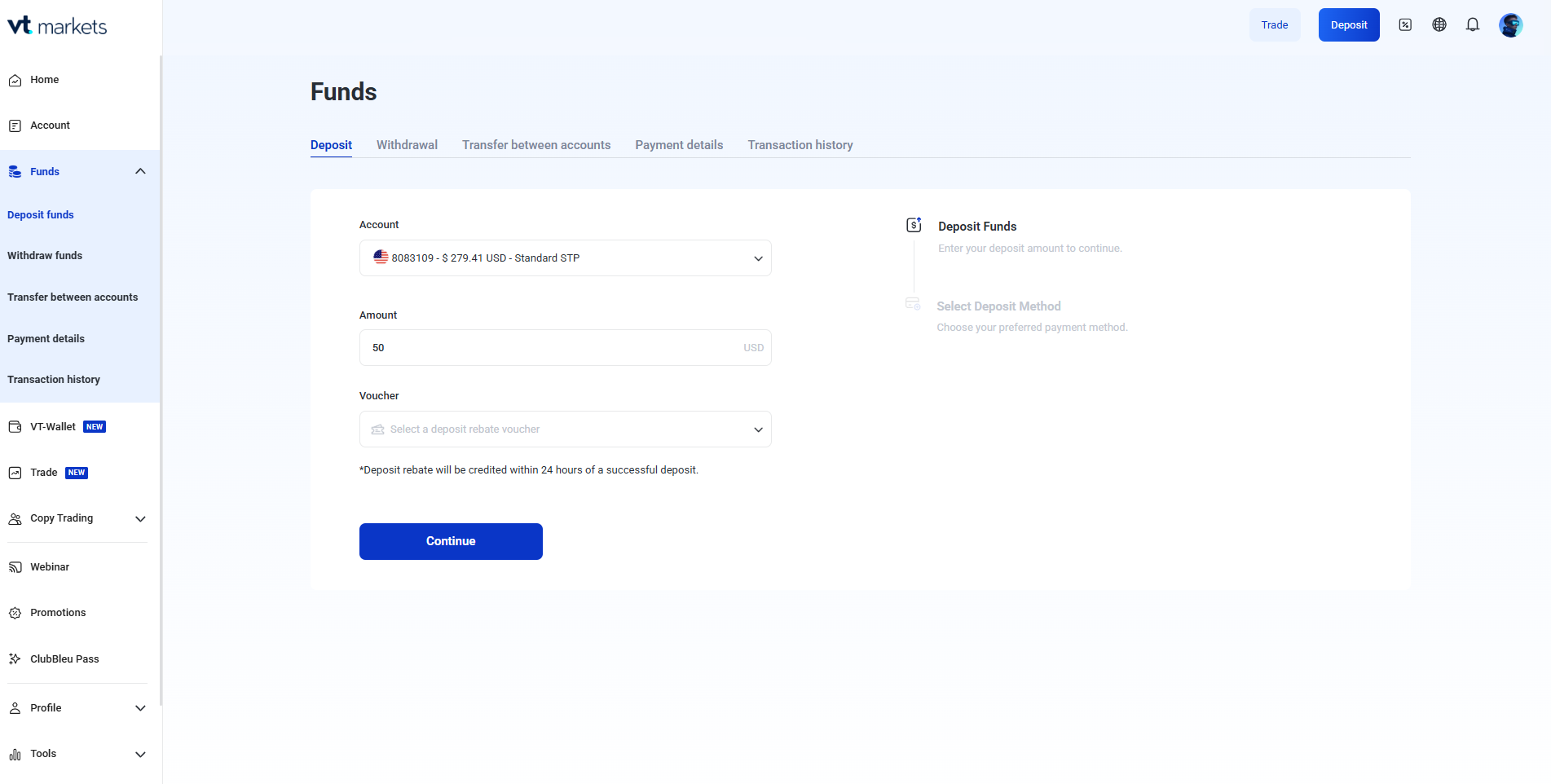
Task: Go to Home in sidebar
Action: [x=45, y=80]
